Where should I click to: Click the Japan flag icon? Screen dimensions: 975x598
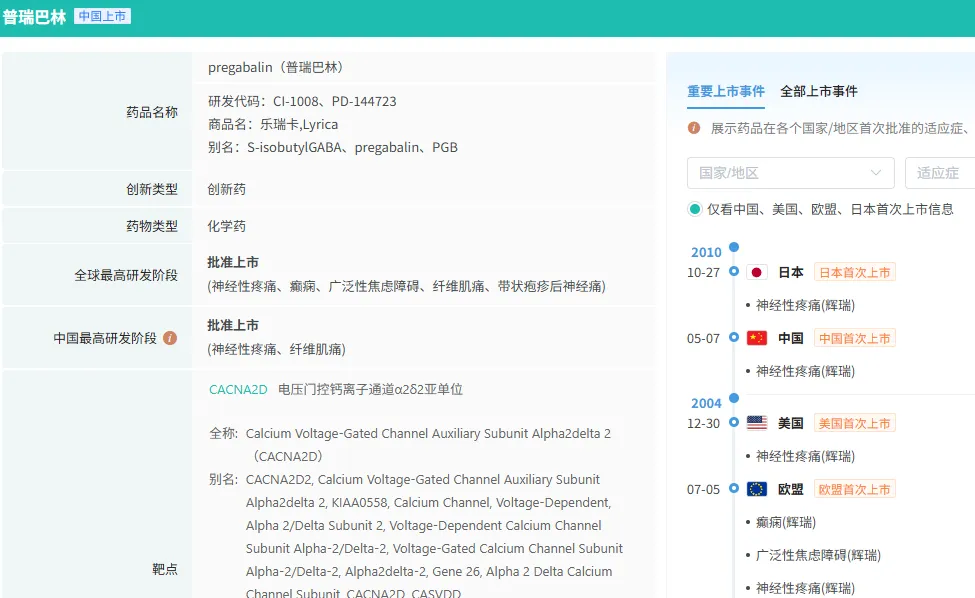(757, 272)
